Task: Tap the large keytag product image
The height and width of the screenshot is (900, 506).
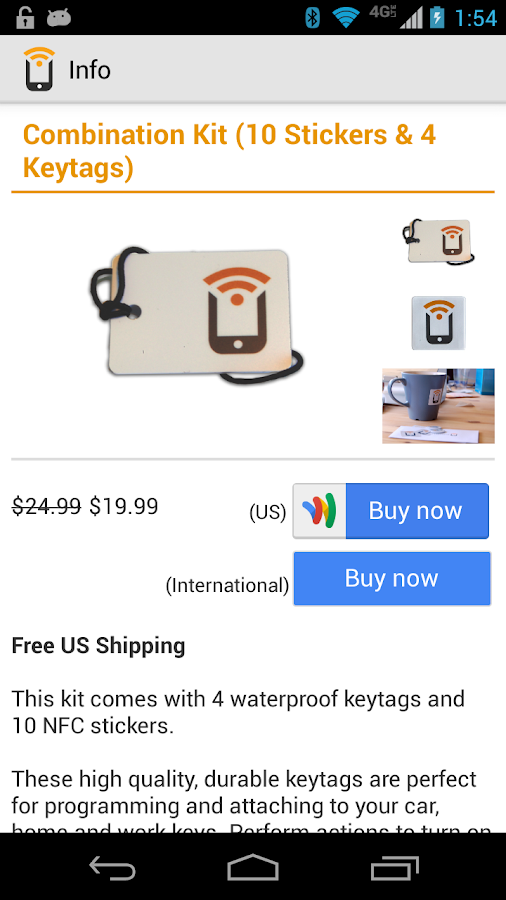Action: [197, 316]
